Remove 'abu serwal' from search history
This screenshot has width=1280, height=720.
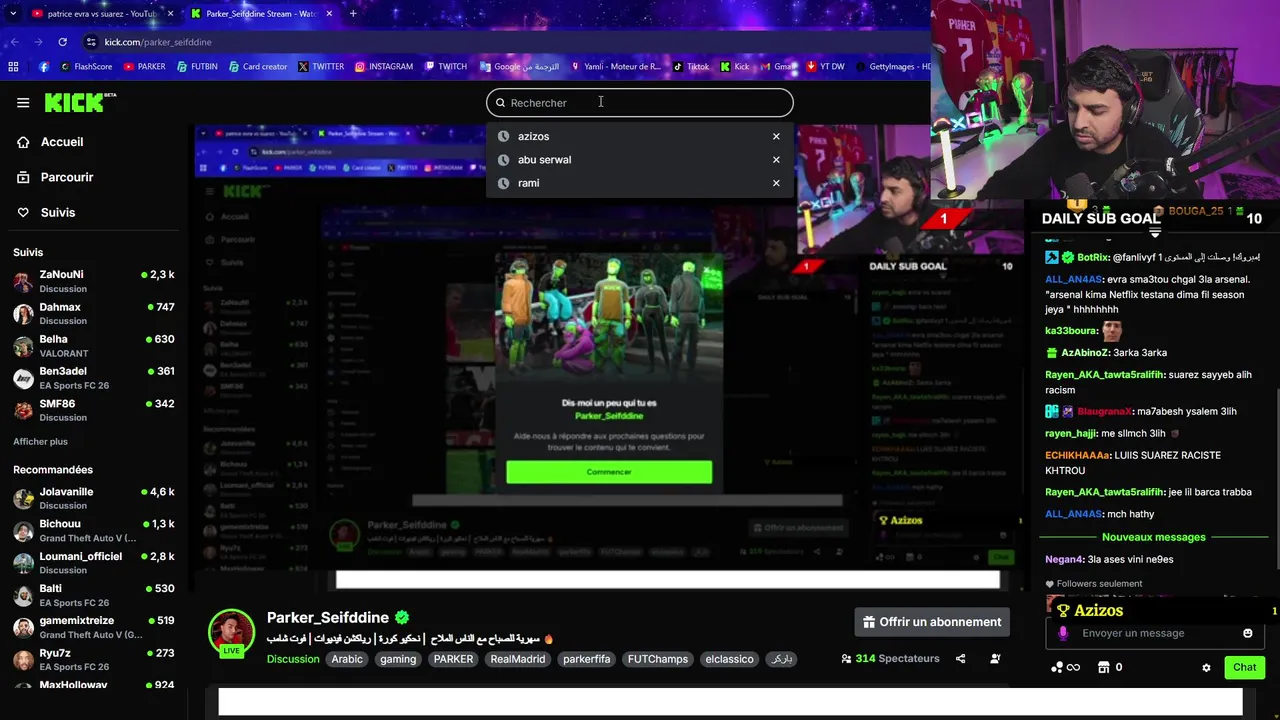pos(776,159)
